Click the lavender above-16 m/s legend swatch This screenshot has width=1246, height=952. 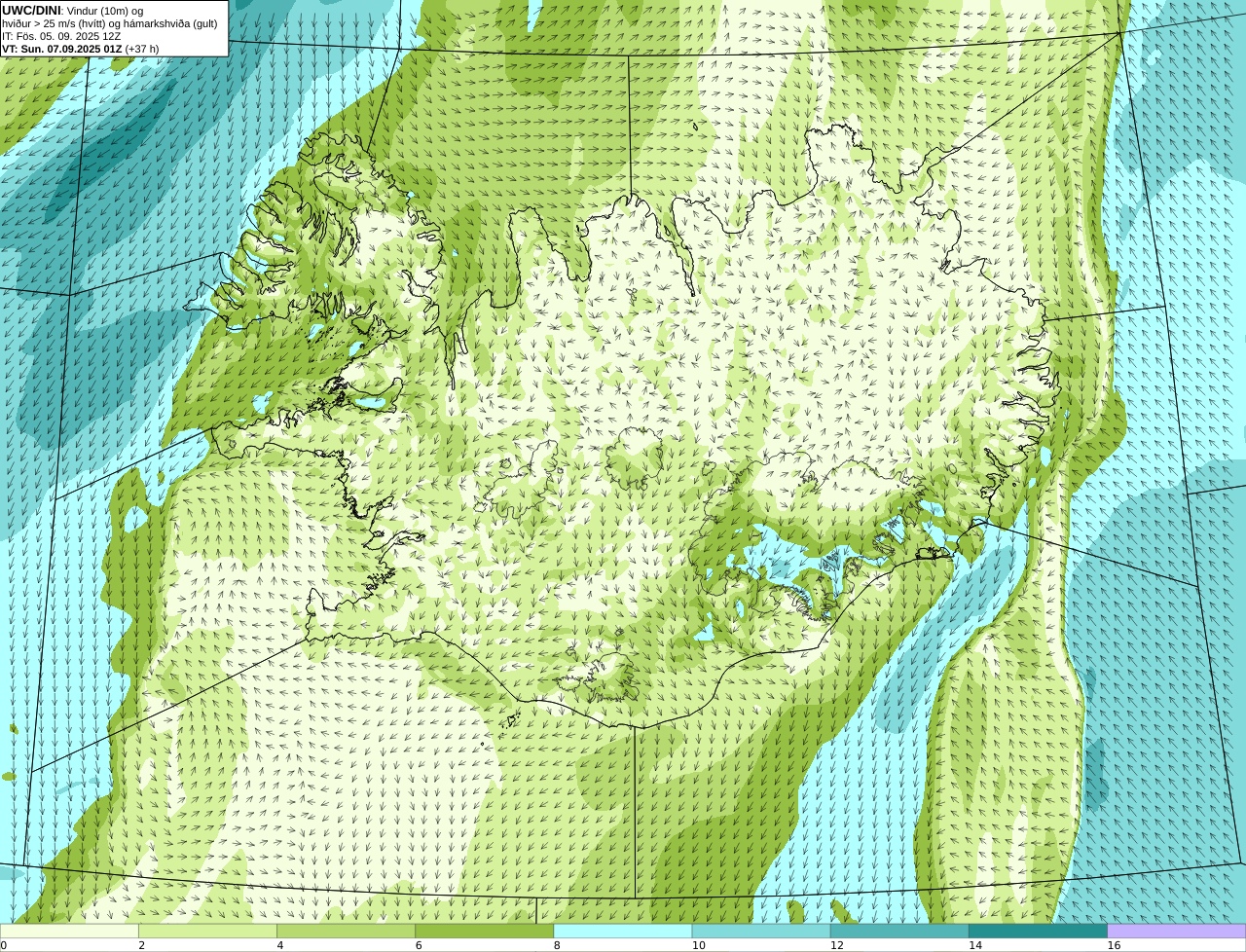click(1177, 931)
